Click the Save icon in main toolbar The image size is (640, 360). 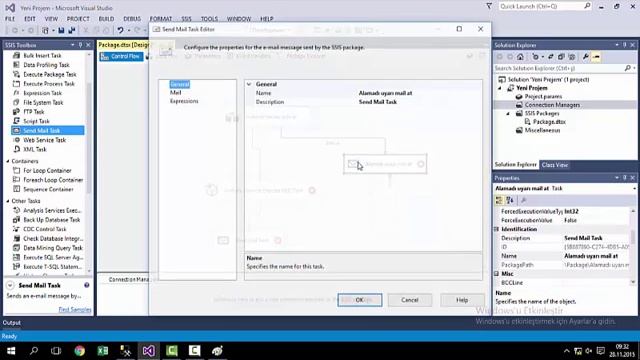point(61,30)
